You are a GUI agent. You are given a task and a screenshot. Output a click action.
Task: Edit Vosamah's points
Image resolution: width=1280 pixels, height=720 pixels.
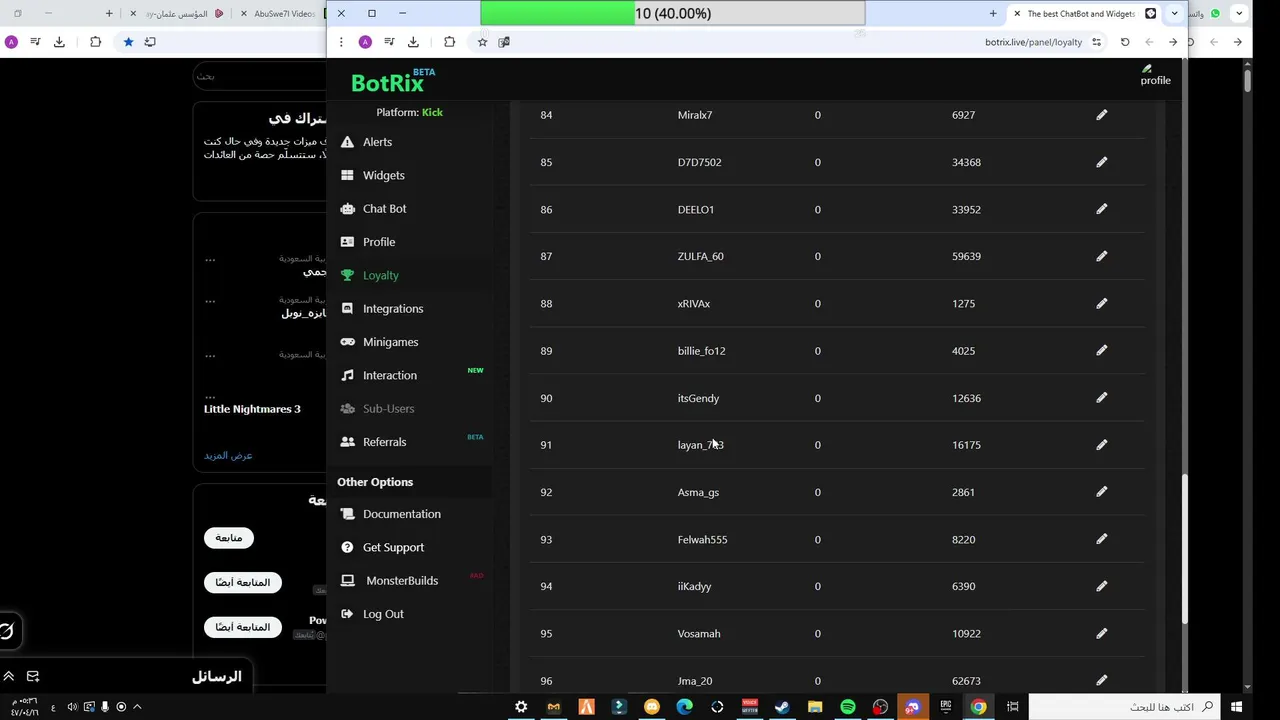[x=1101, y=633]
